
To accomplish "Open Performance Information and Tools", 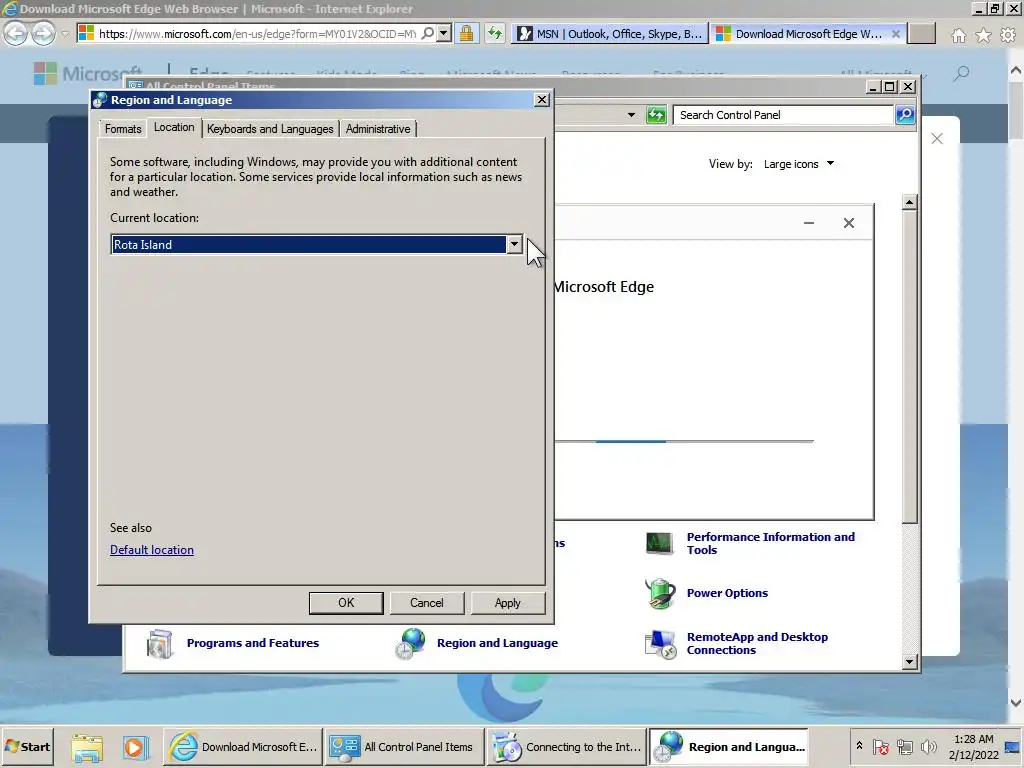I will point(771,543).
